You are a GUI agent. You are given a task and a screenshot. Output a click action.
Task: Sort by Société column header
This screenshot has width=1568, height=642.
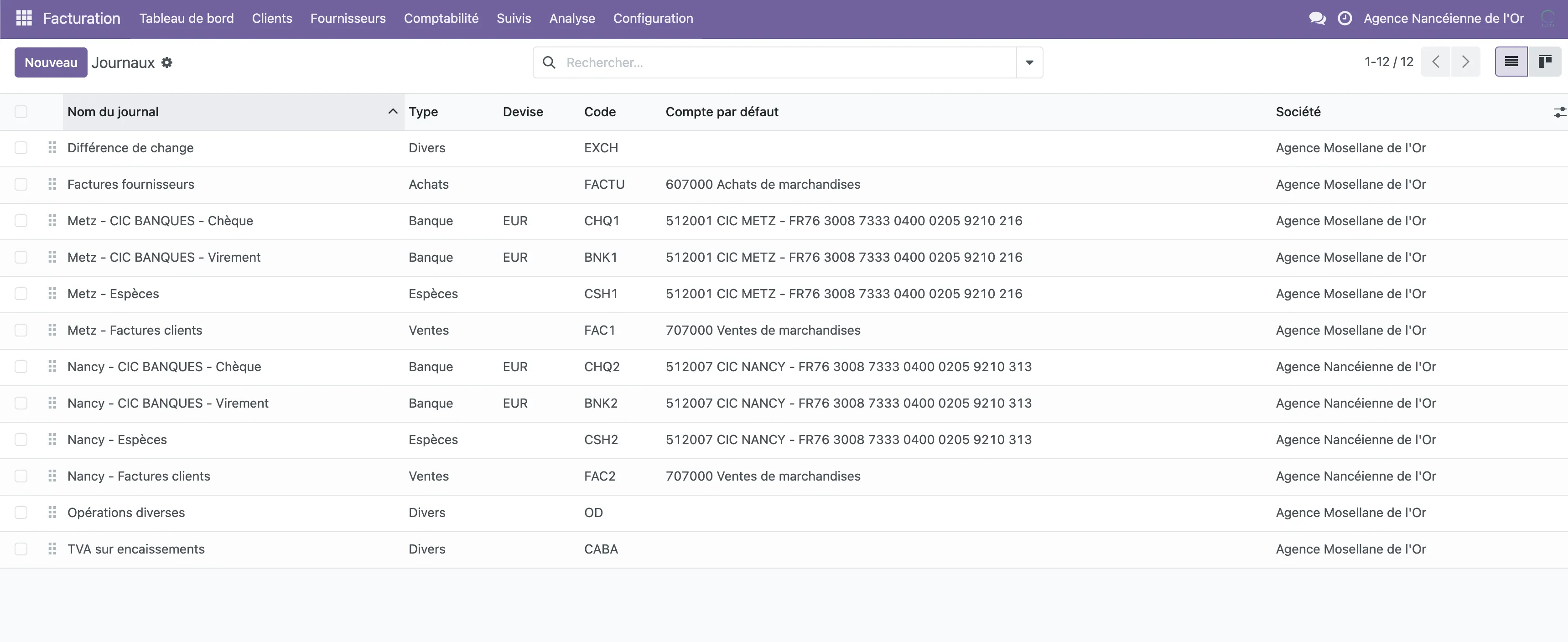(1298, 112)
